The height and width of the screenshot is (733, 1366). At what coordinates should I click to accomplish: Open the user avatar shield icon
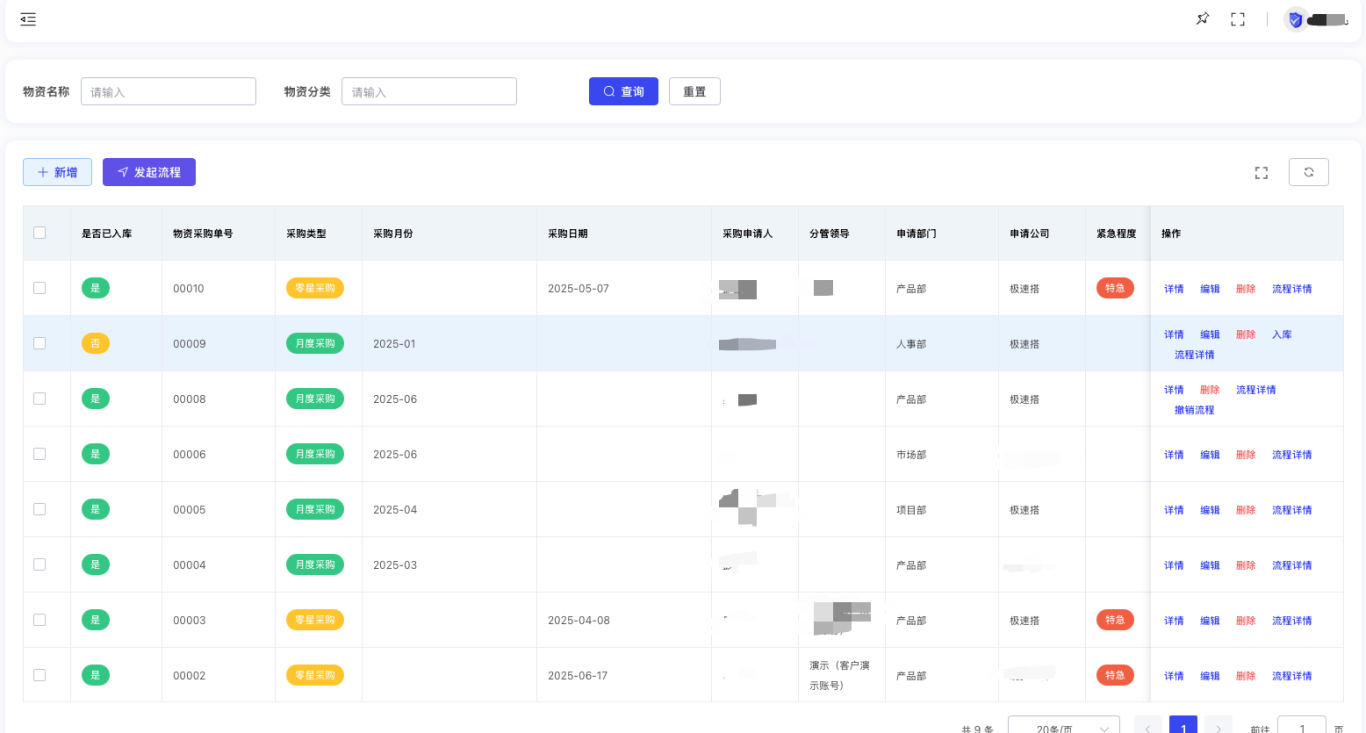point(1296,19)
